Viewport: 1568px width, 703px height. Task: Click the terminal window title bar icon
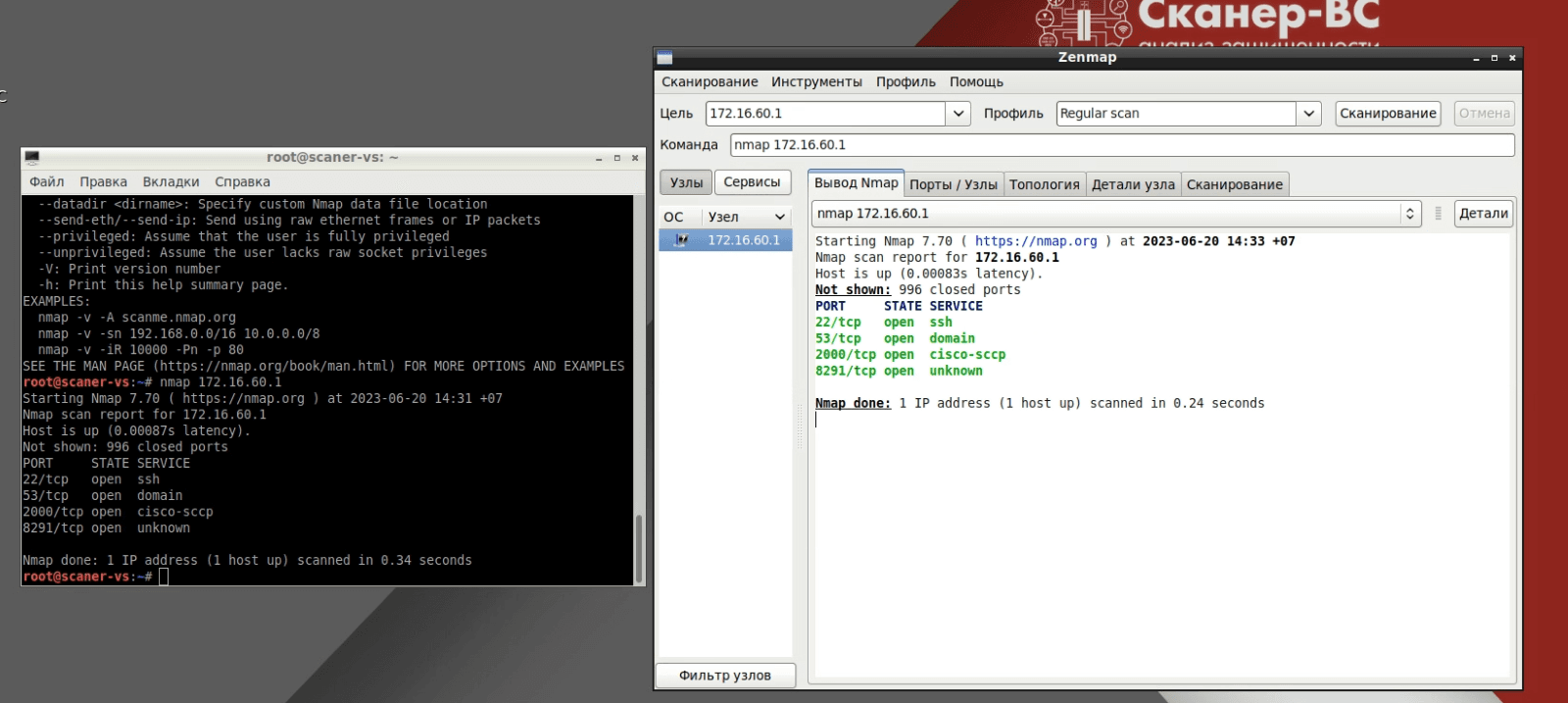pyautogui.click(x=32, y=158)
